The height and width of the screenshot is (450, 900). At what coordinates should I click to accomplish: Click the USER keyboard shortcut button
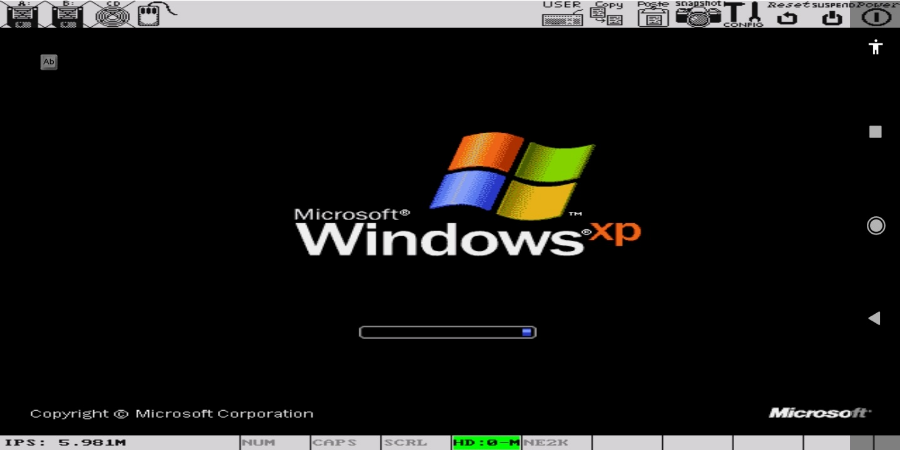pos(562,14)
